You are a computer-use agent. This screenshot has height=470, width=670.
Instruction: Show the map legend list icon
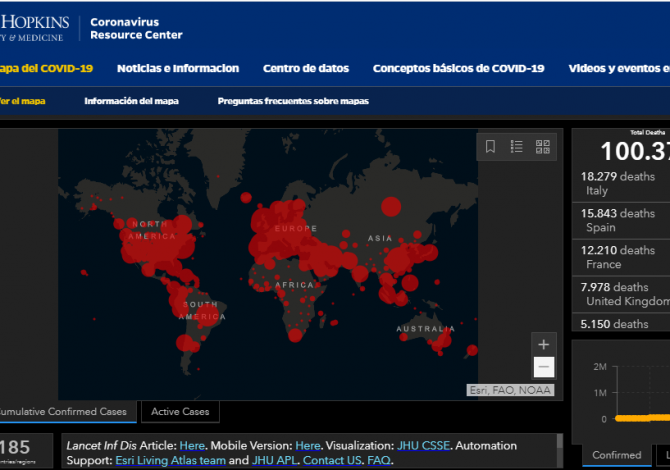pos(516,147)
